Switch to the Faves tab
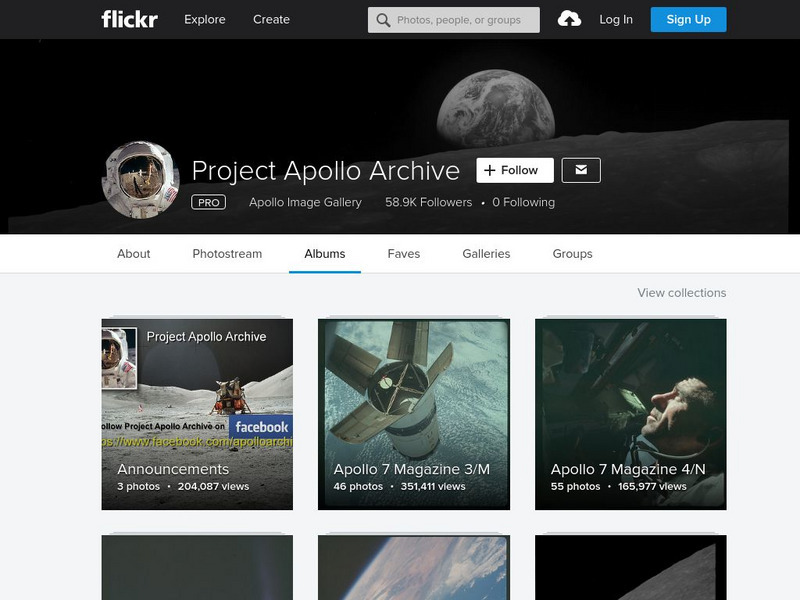This screenshot has height=600, width=800. click(404, 254)
